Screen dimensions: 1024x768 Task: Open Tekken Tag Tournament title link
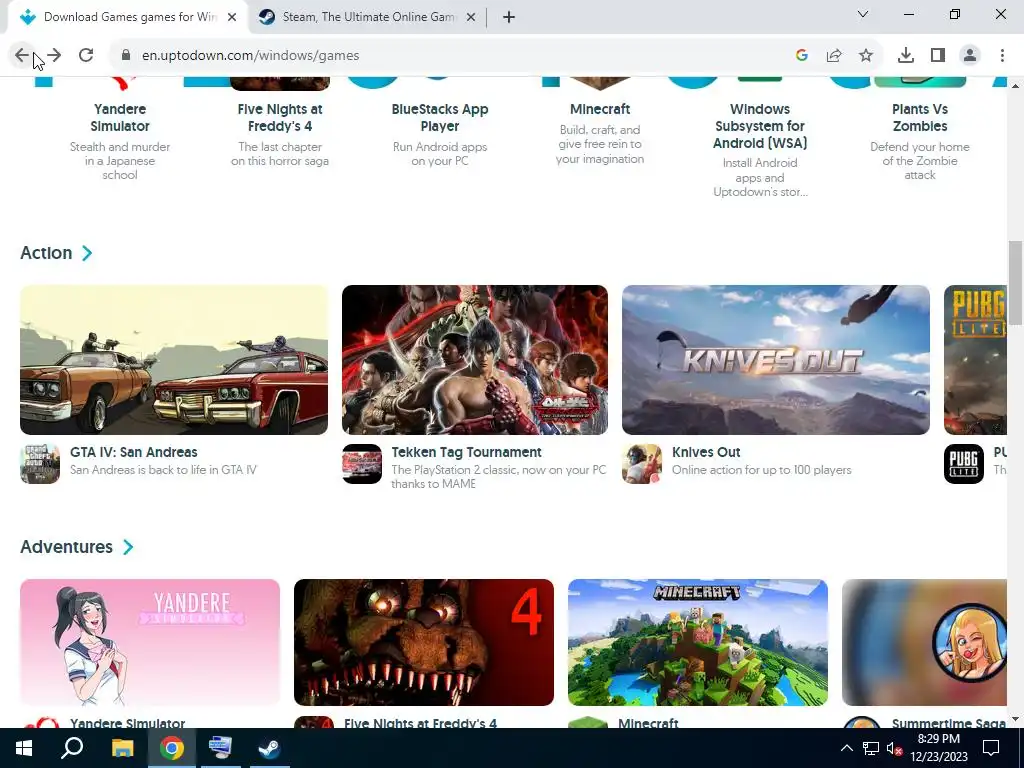click(466, 452)
